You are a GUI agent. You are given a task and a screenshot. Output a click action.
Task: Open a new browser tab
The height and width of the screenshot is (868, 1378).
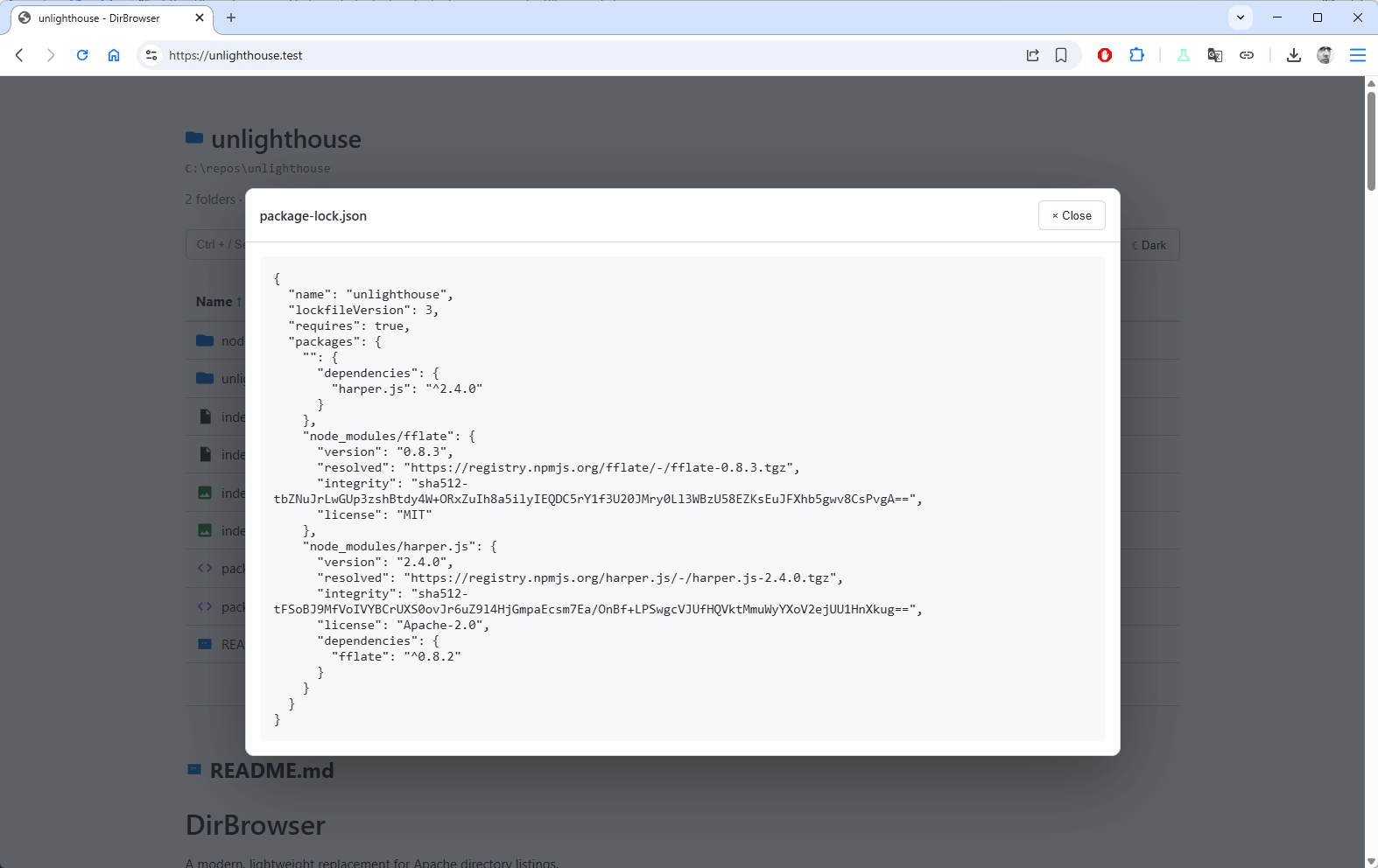231,17
